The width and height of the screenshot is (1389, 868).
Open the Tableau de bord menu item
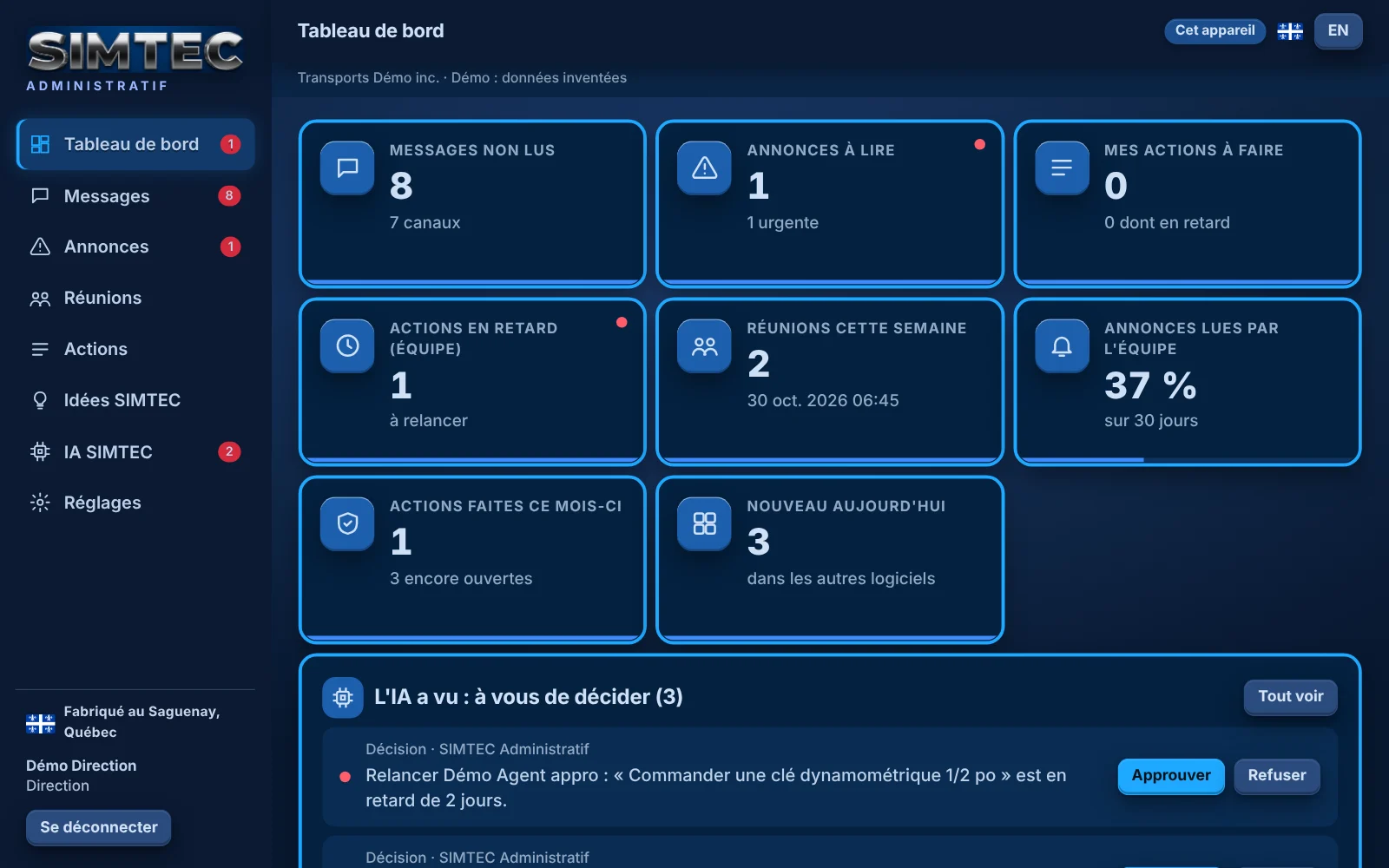[135, 144]
